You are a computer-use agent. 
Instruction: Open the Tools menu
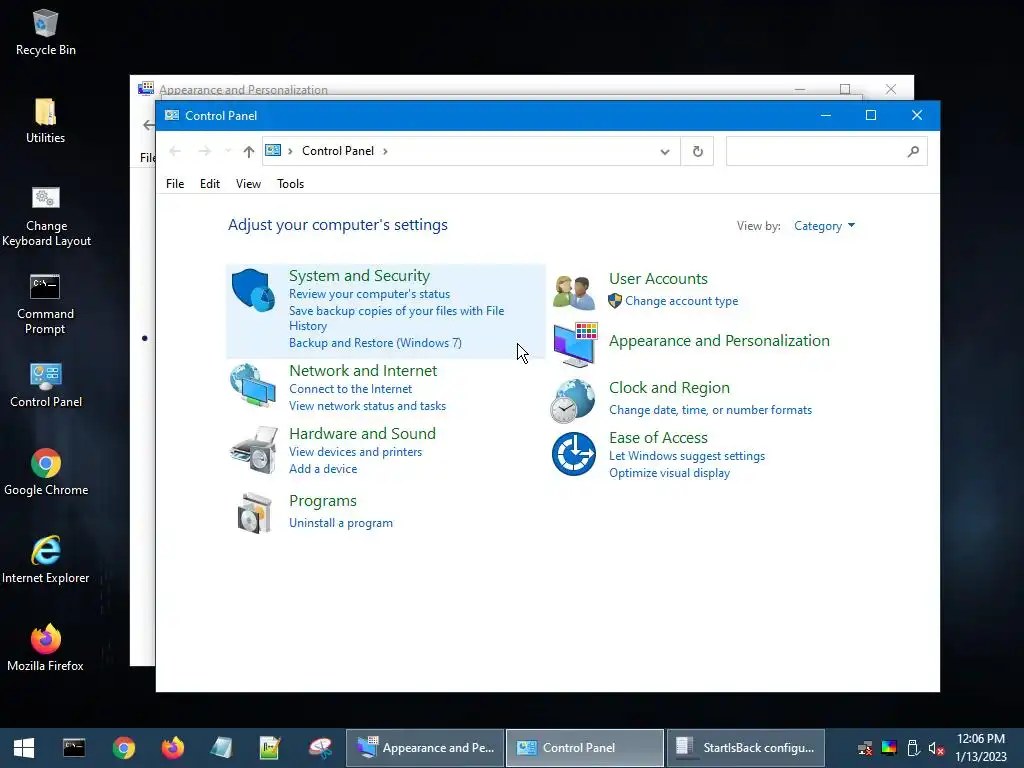pos(291,184)
